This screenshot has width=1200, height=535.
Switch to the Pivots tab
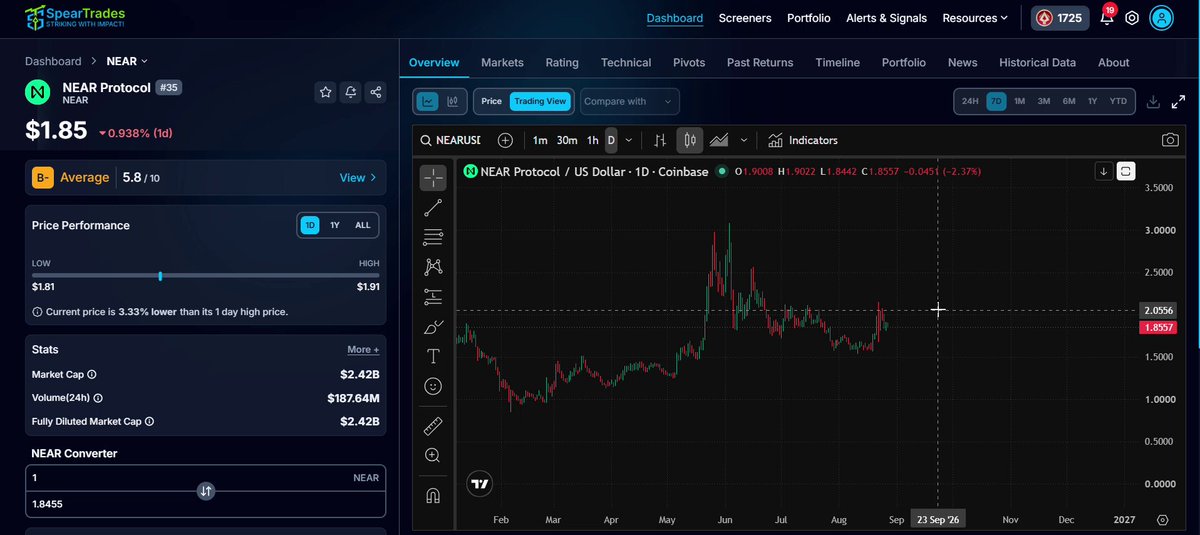689,62
